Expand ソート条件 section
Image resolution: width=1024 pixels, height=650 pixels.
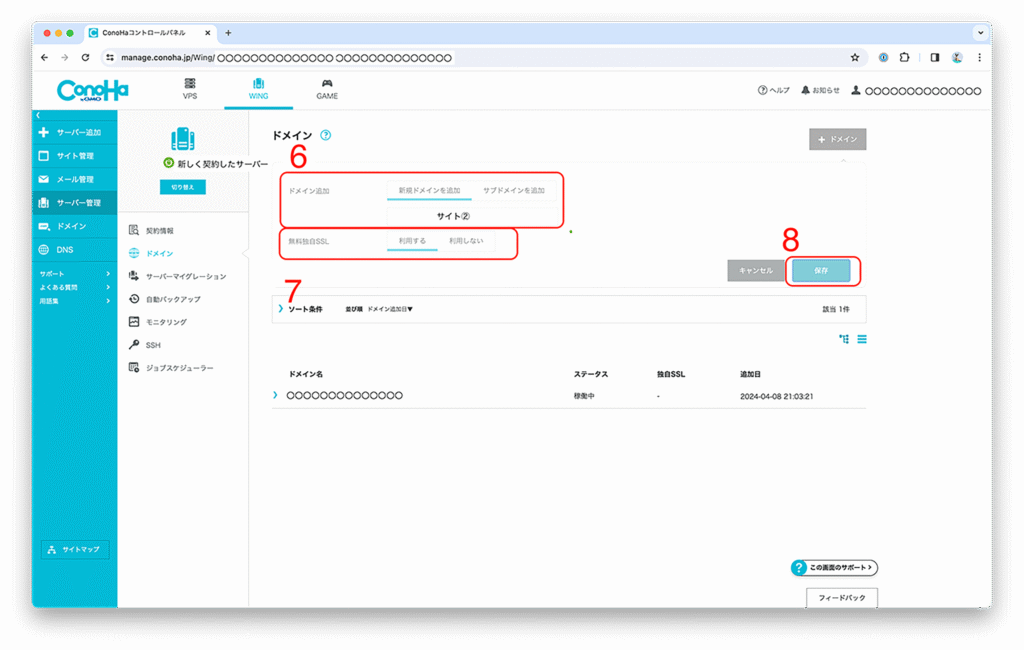click(300, 309)
